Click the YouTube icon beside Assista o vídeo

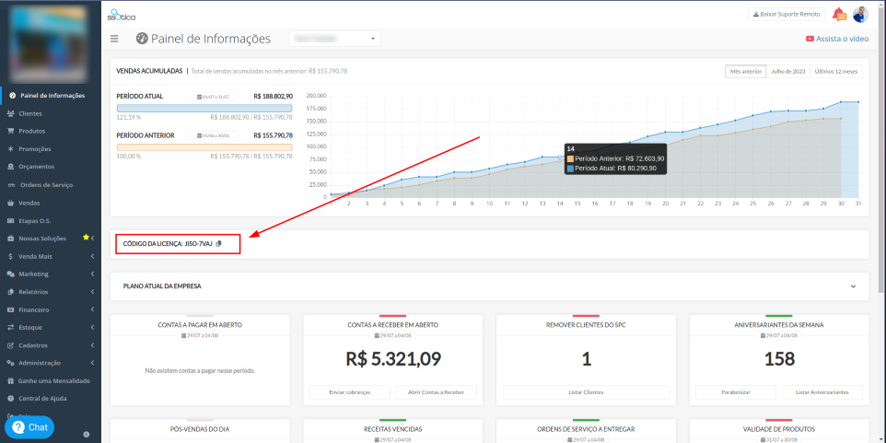coord(810,39)
